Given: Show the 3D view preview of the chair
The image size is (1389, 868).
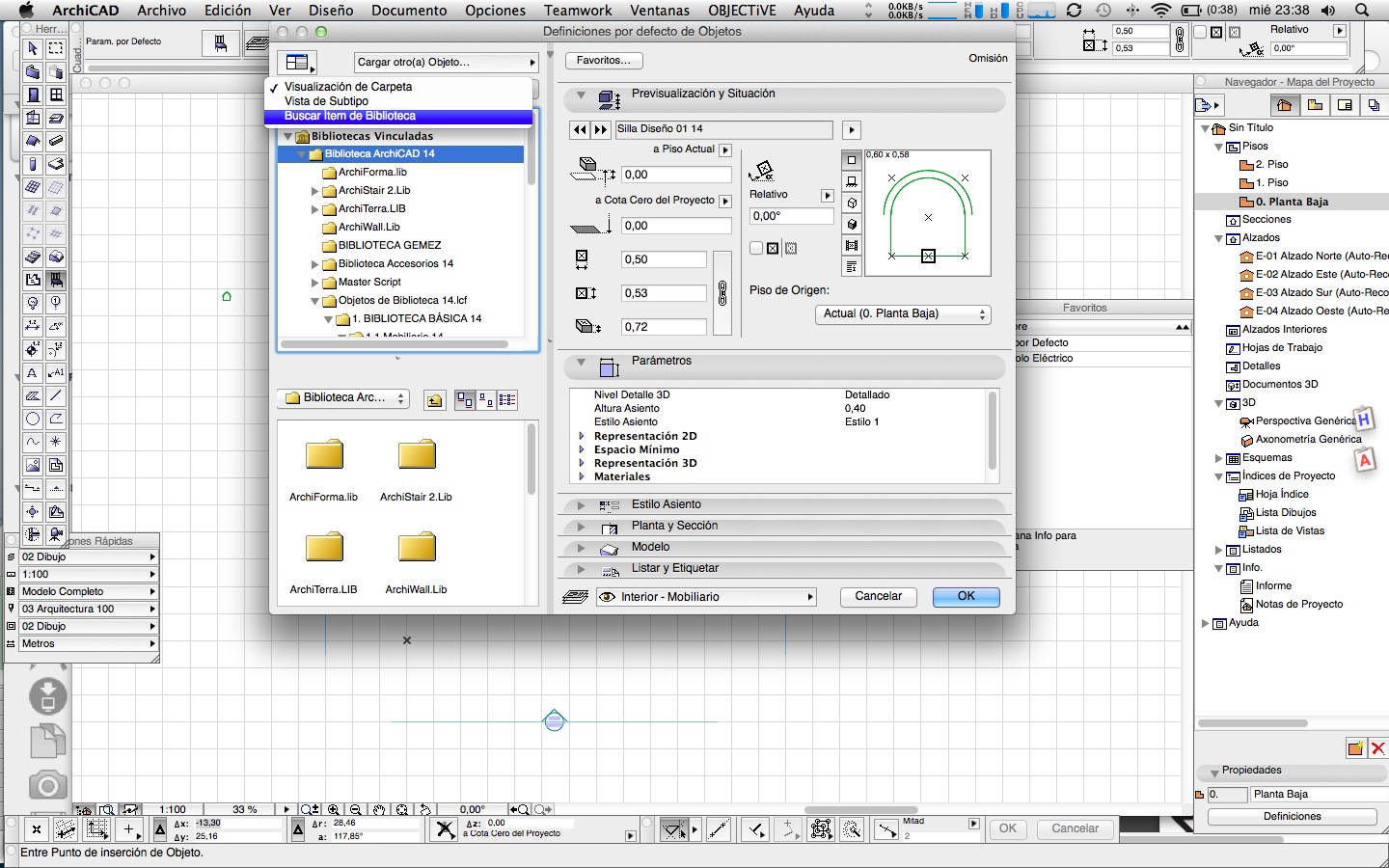Looking at the screenshot, I should point(852,203).
